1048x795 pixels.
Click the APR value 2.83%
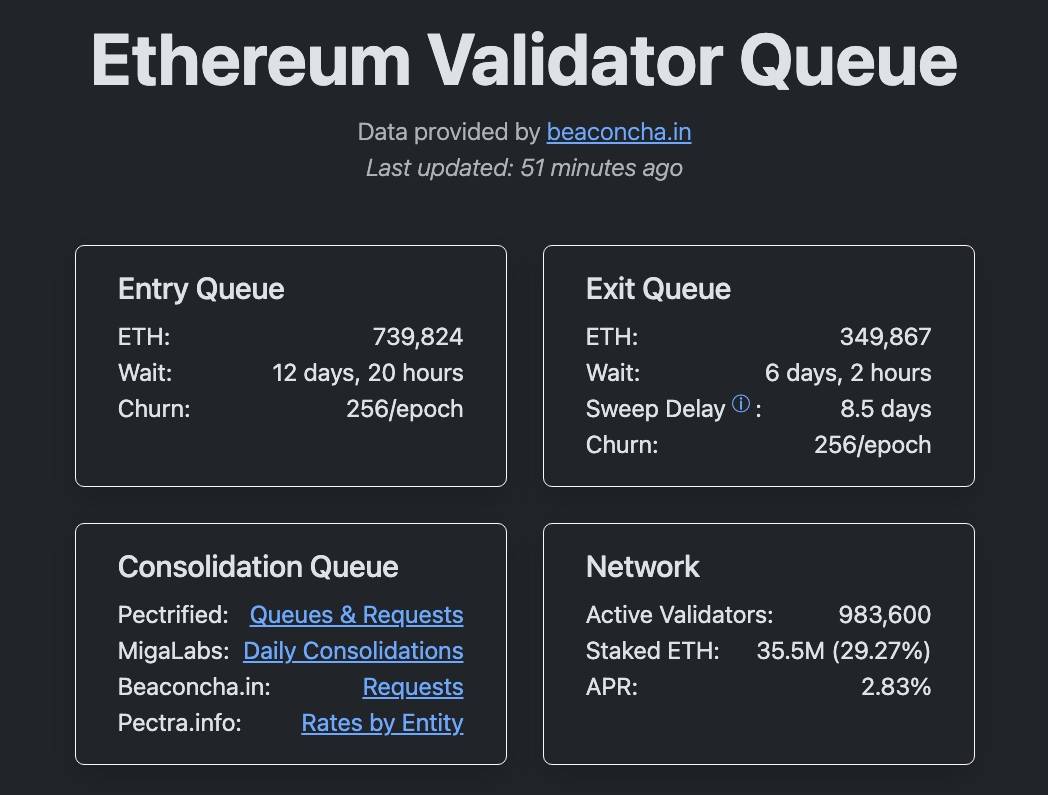pyautogui.click(x=895, y=687)
